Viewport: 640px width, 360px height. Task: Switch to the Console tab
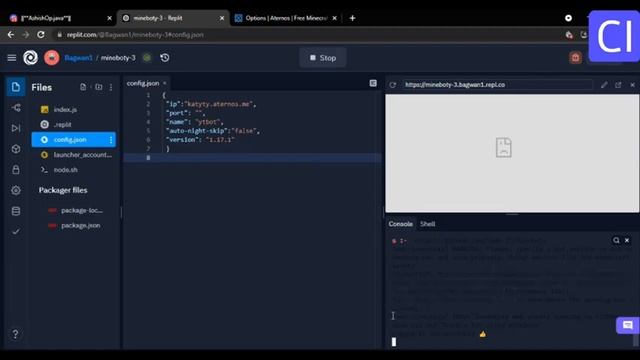tap(400, 224)
